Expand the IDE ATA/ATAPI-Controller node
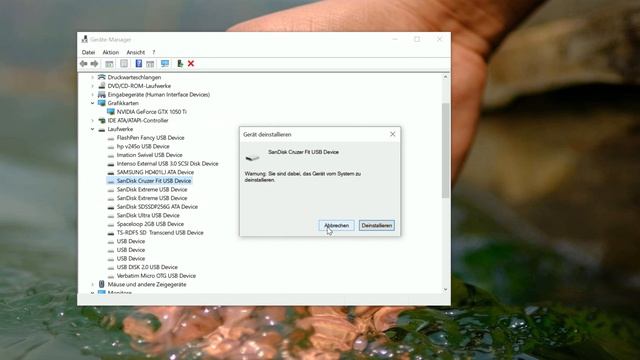640x360 pixels. coord(93,120)
